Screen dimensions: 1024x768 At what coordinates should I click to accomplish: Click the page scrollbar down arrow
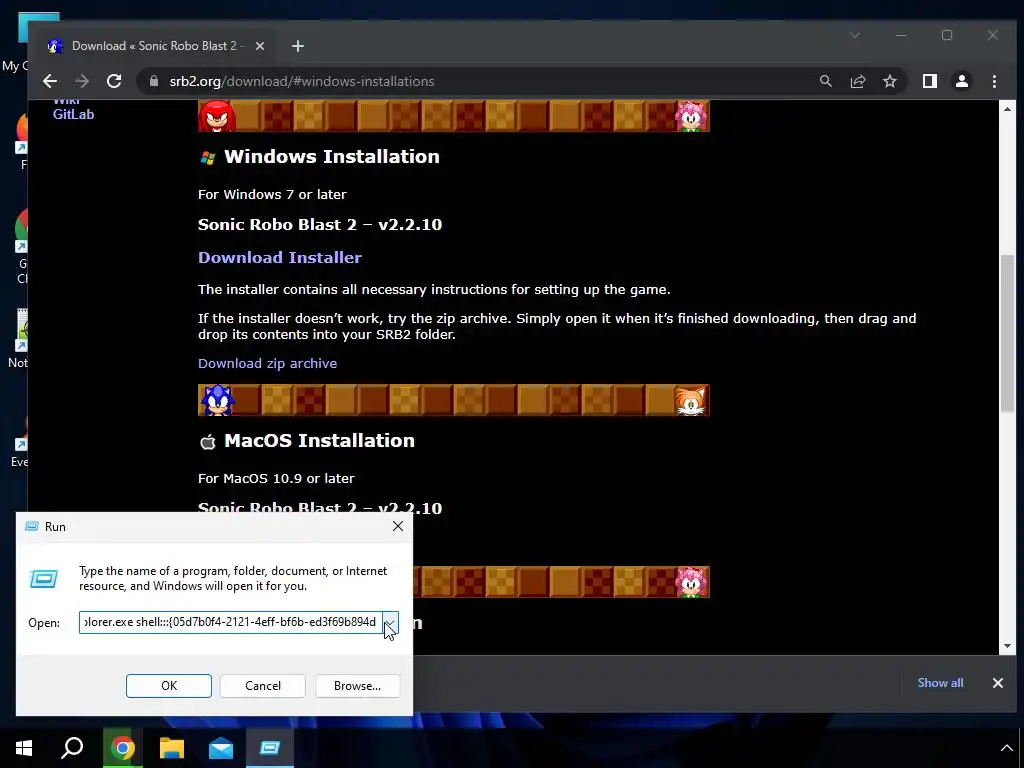pyautogui.click(x=1007, y=646)
